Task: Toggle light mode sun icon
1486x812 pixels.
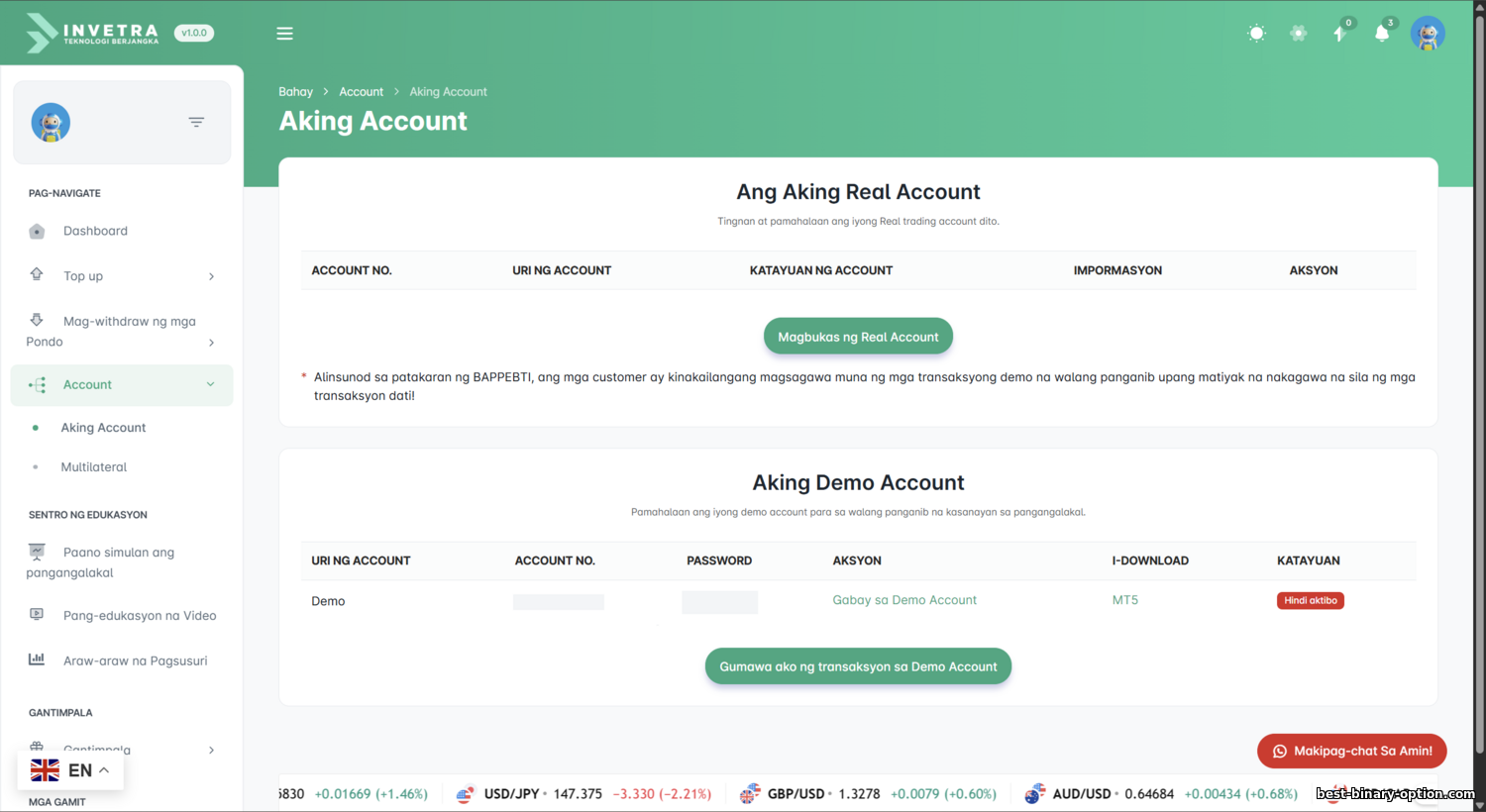Action: click(x=1256, y=34)
